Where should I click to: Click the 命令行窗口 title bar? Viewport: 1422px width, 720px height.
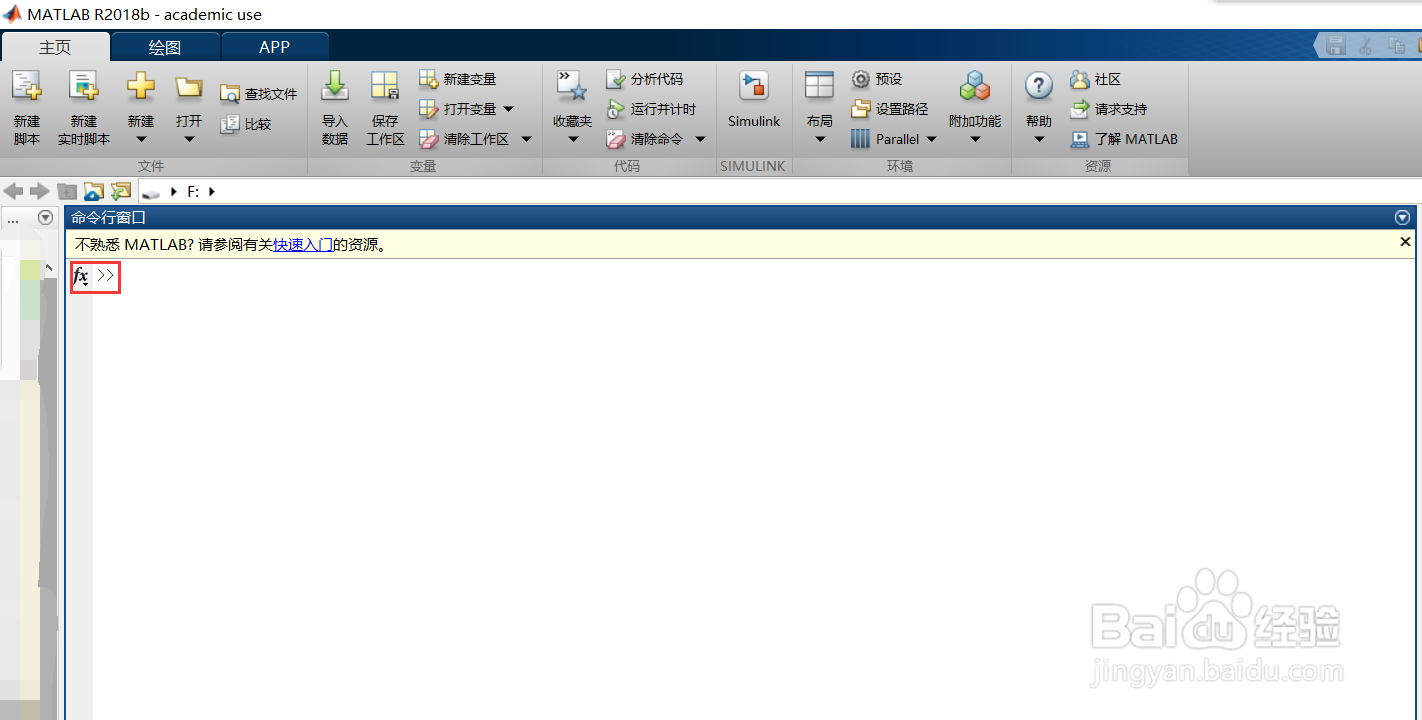pyautogui.click(x=740, y=217)
